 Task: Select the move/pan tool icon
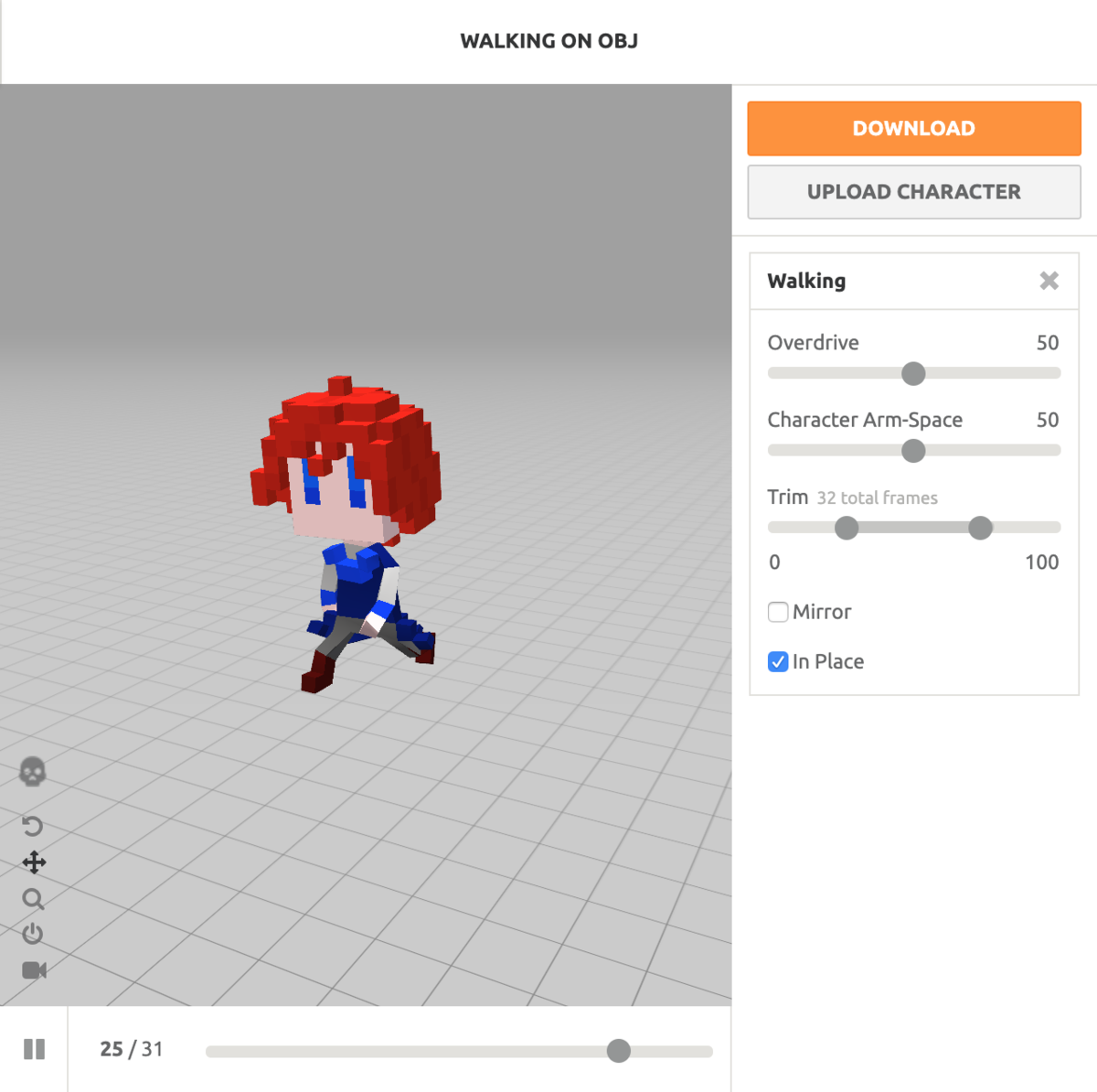pyautogui.click(x=34, y=862)
